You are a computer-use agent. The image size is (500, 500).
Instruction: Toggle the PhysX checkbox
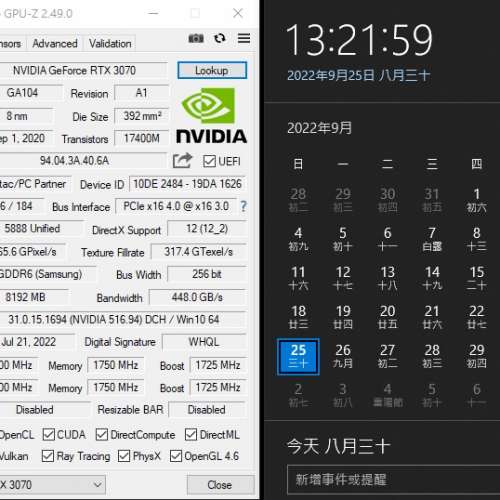point(124,456)
